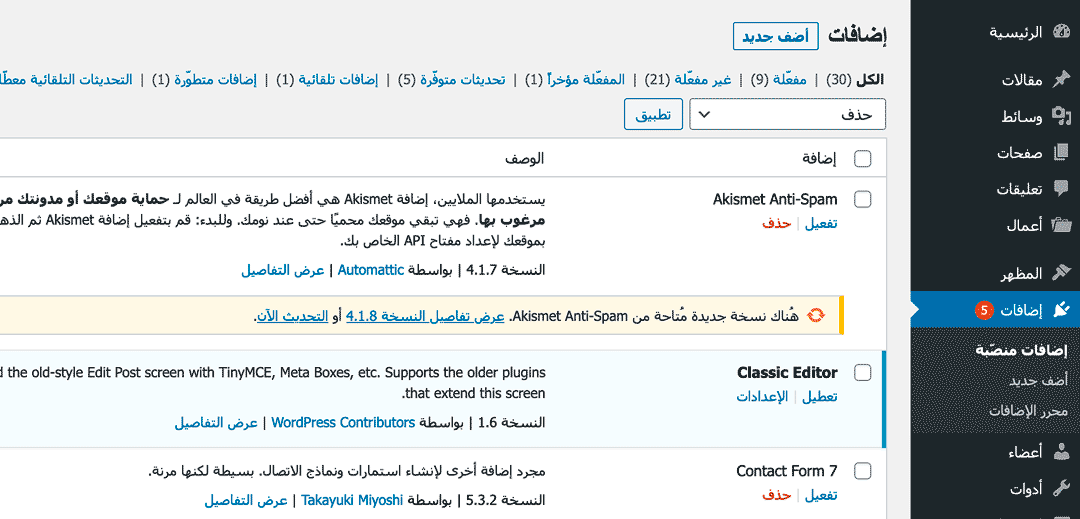Viewport: 1080px width, 519px height.
Task: Click the Users (أعضاء) person icon
Action: coord(1060,452)
